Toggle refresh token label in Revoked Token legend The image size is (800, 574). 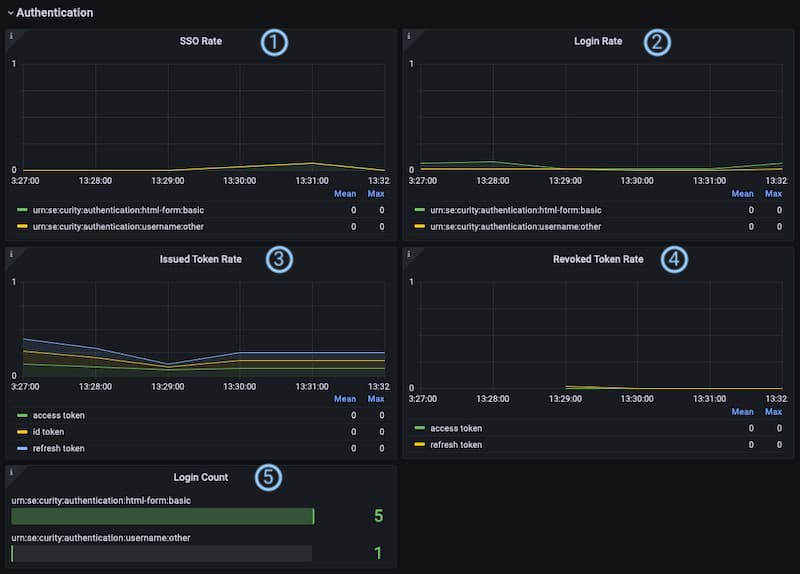coord(455,444)
